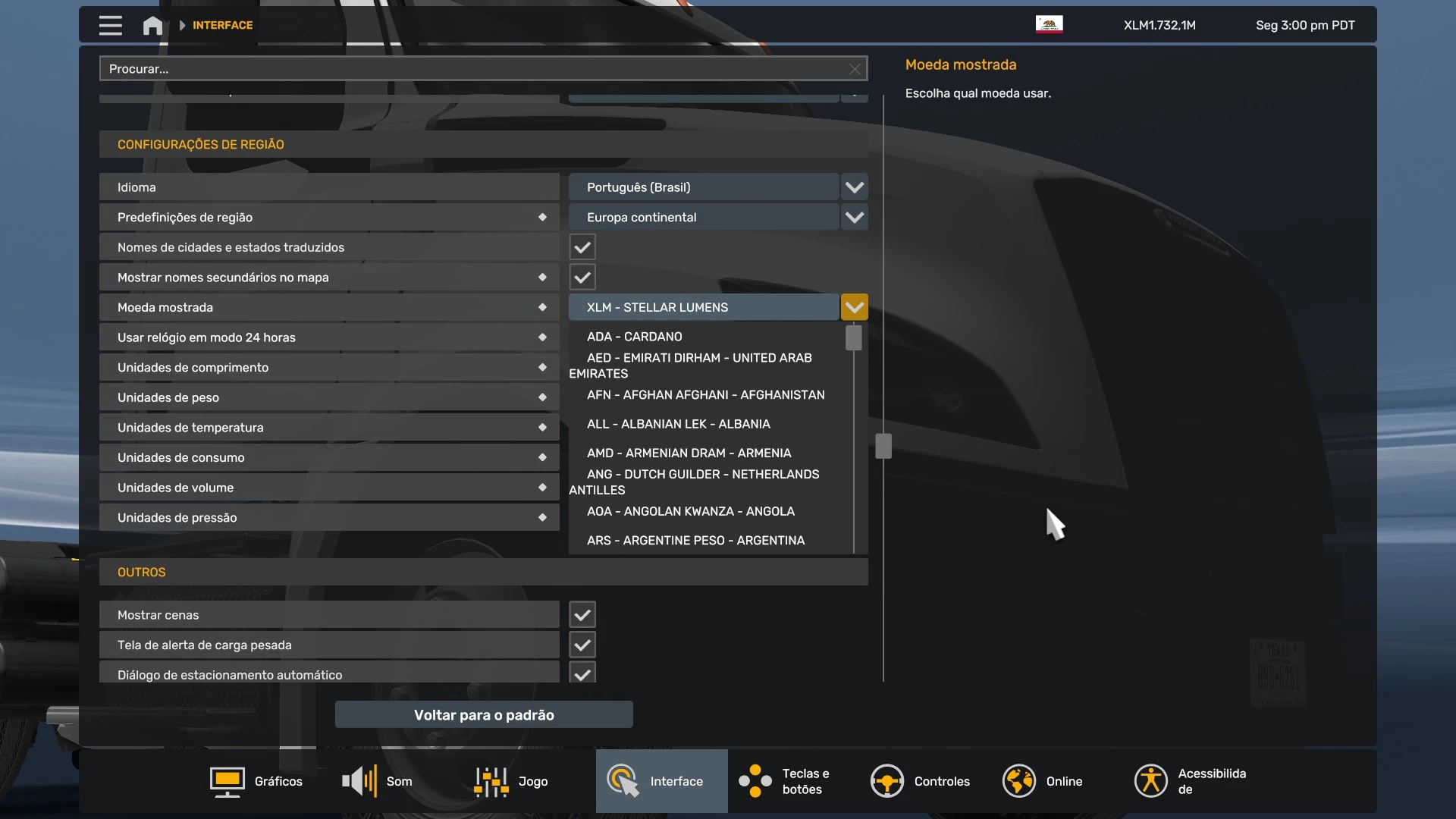Open the Gráficos settings icon
The image size is (1456, 819).
pyautogui.click(x=225, y=781)
